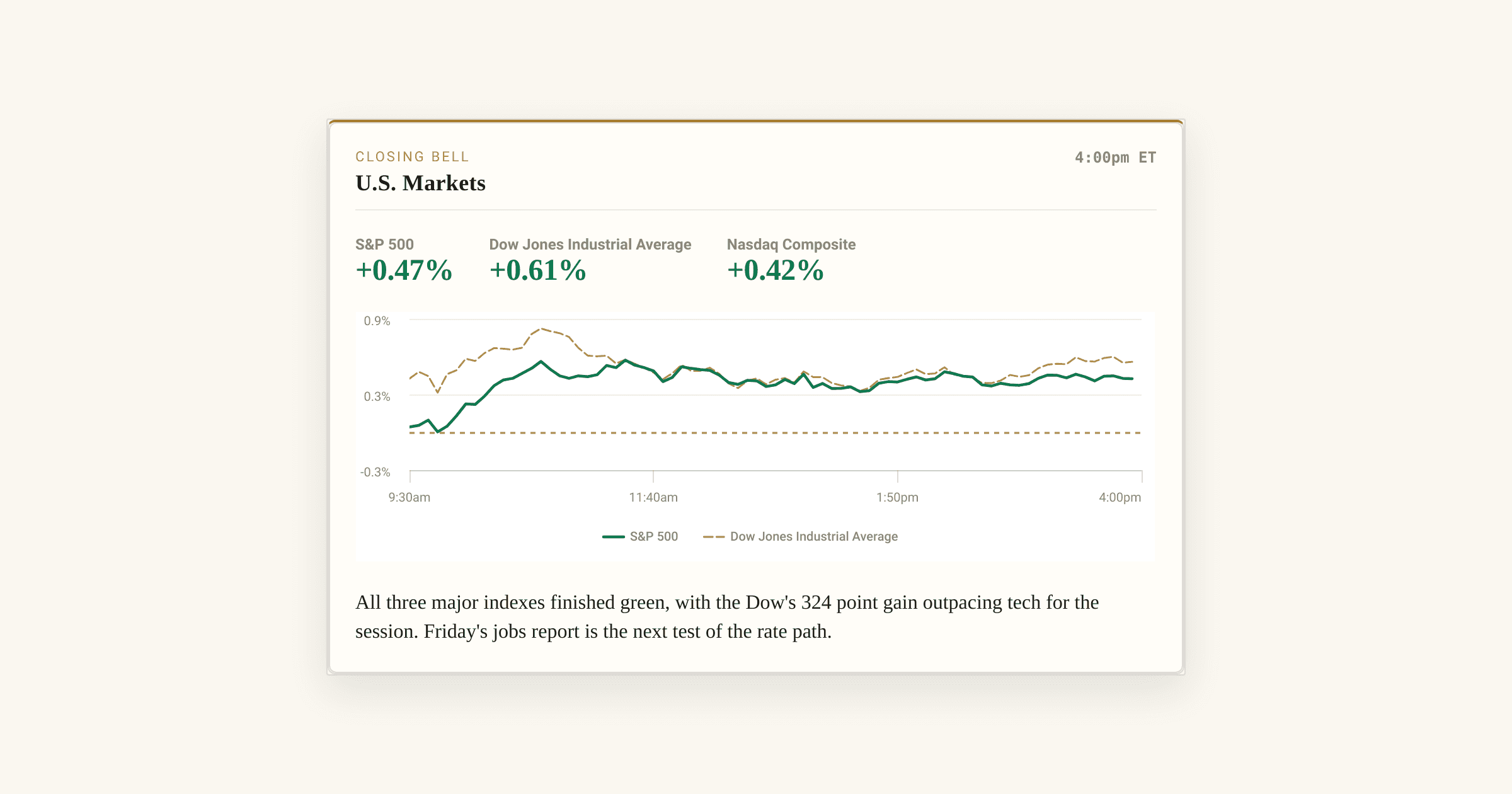1512x794 pixels.
Task: Click the 9:30am axis label
Action: [409, 497]
